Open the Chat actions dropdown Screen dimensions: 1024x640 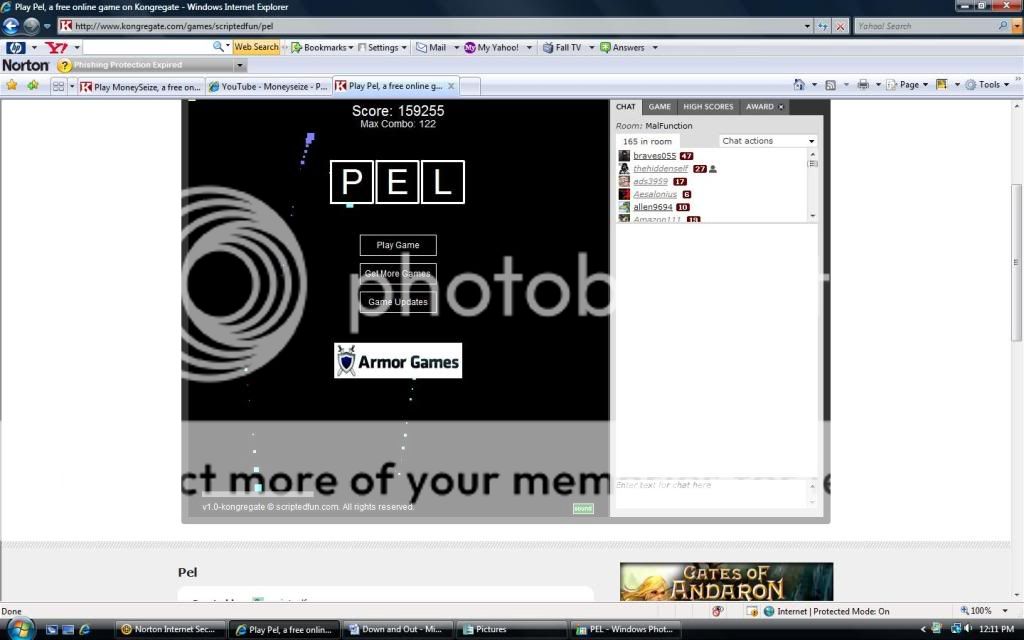click(x=768, y=141)
